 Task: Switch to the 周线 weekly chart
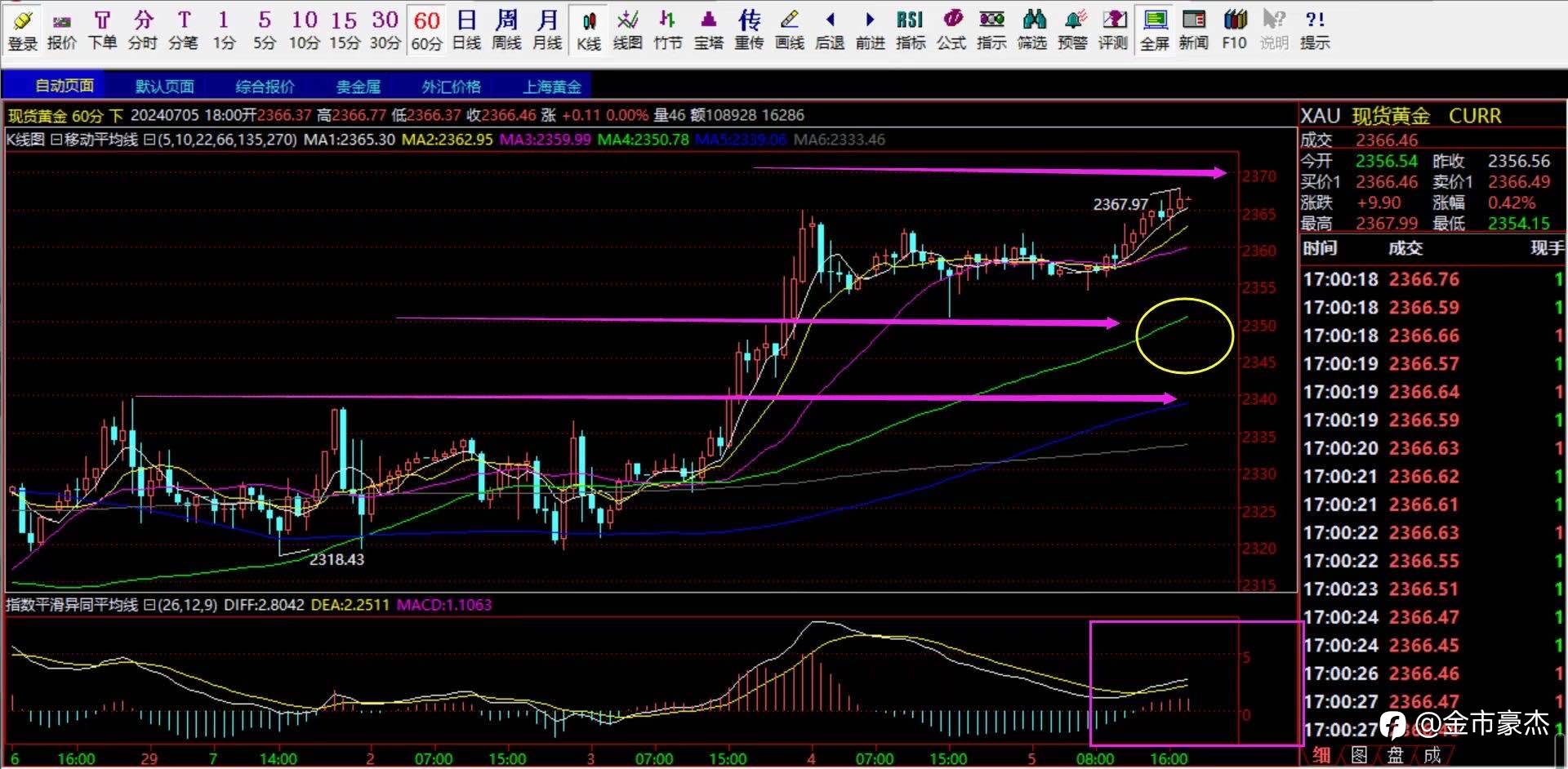click(506, 30)
